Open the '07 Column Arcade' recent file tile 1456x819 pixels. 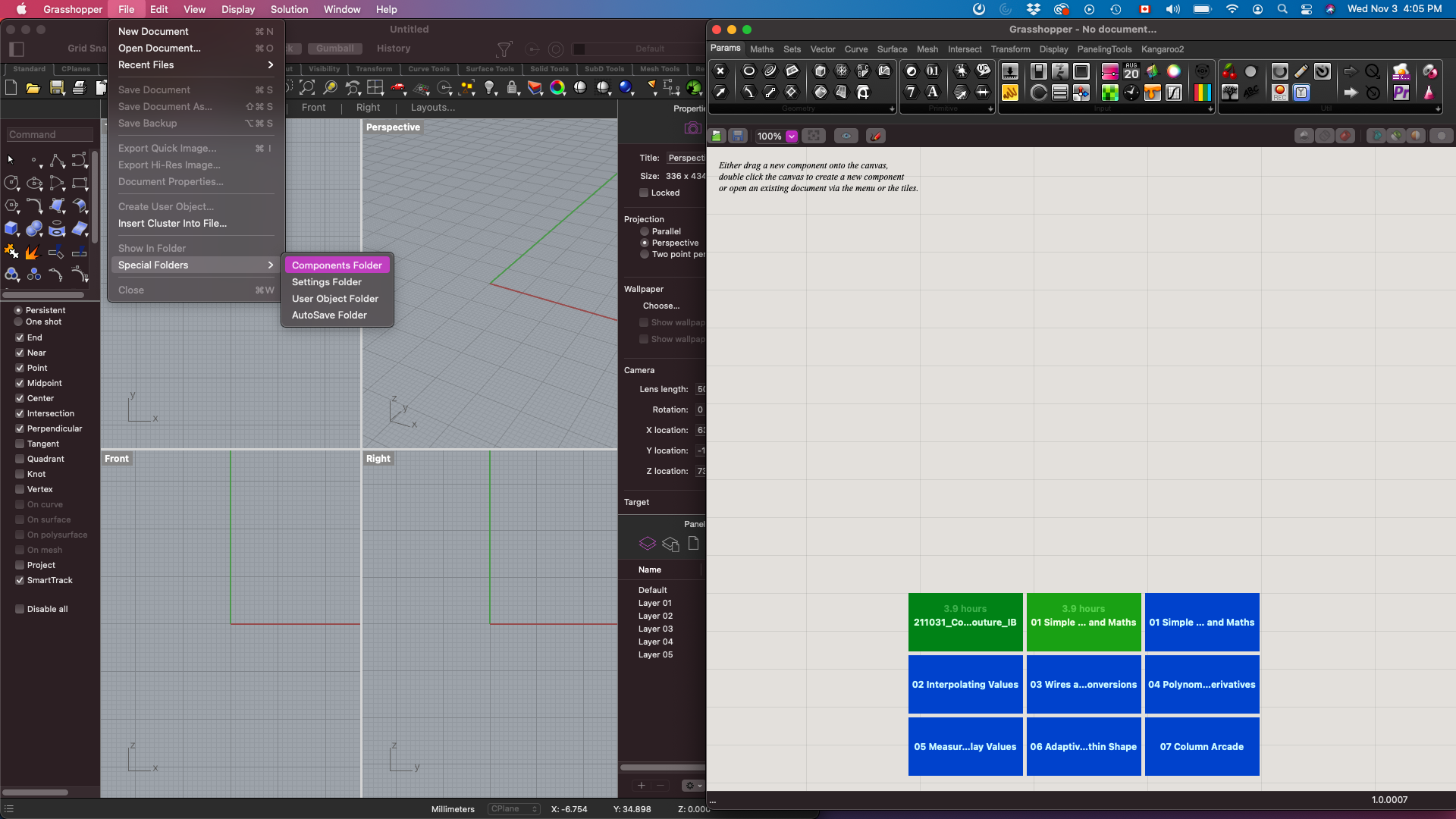(1202, 747)
